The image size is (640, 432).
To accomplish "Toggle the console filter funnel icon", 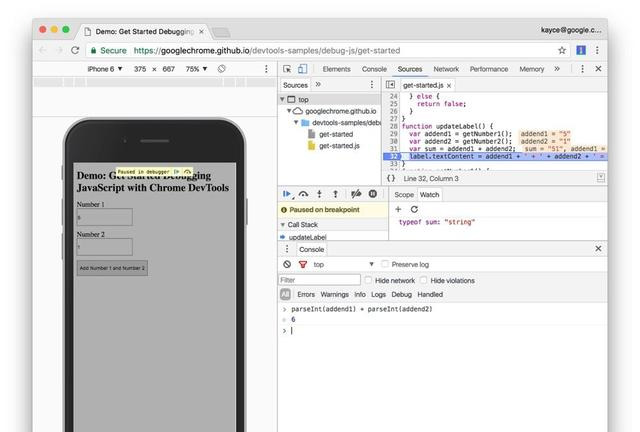I will (303, 265).
